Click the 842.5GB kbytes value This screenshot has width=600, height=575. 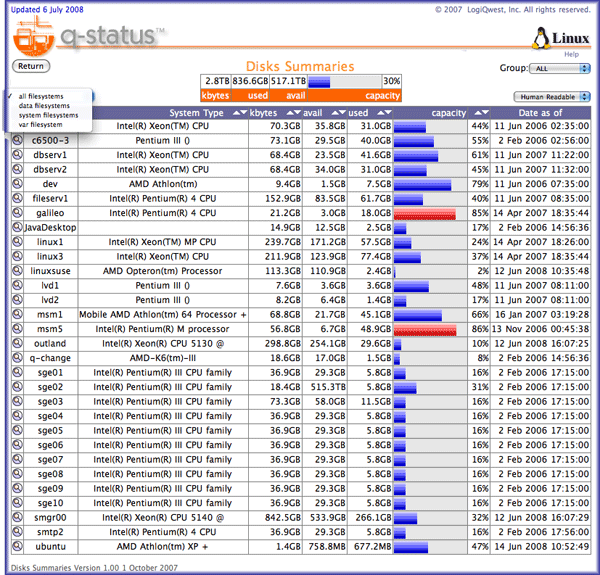coord(282,518)
